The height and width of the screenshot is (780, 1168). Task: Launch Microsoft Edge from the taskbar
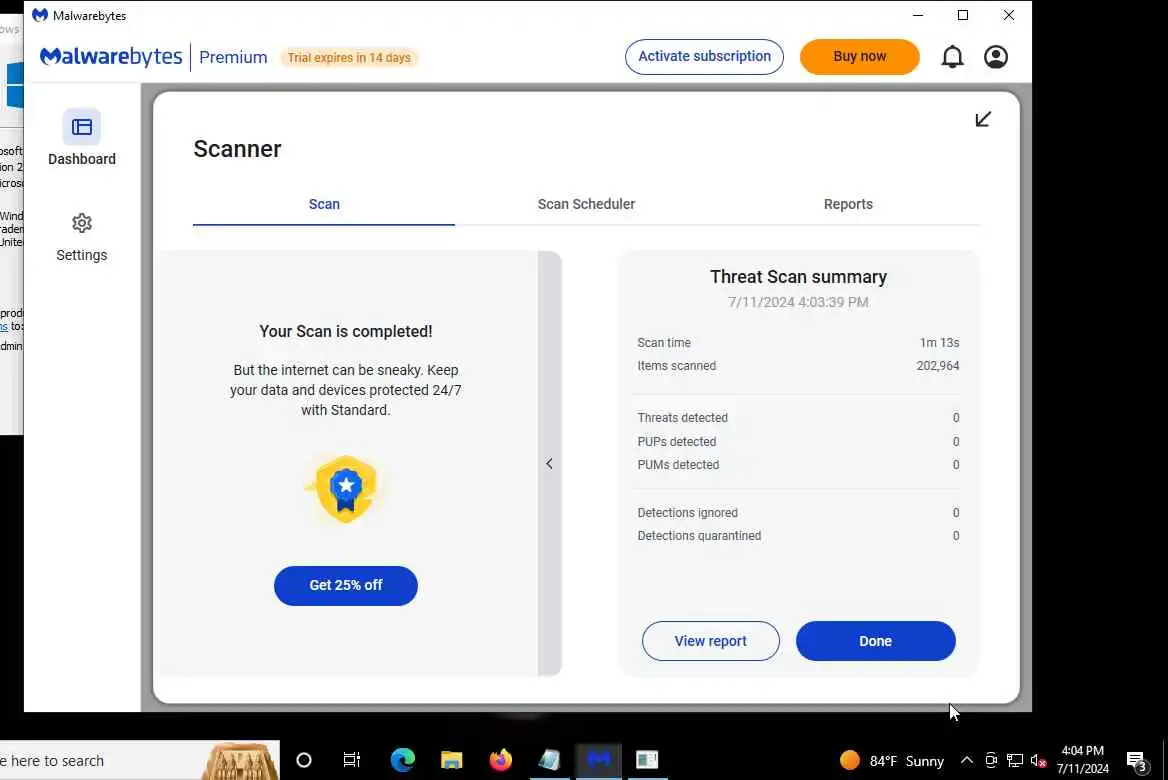402,760
